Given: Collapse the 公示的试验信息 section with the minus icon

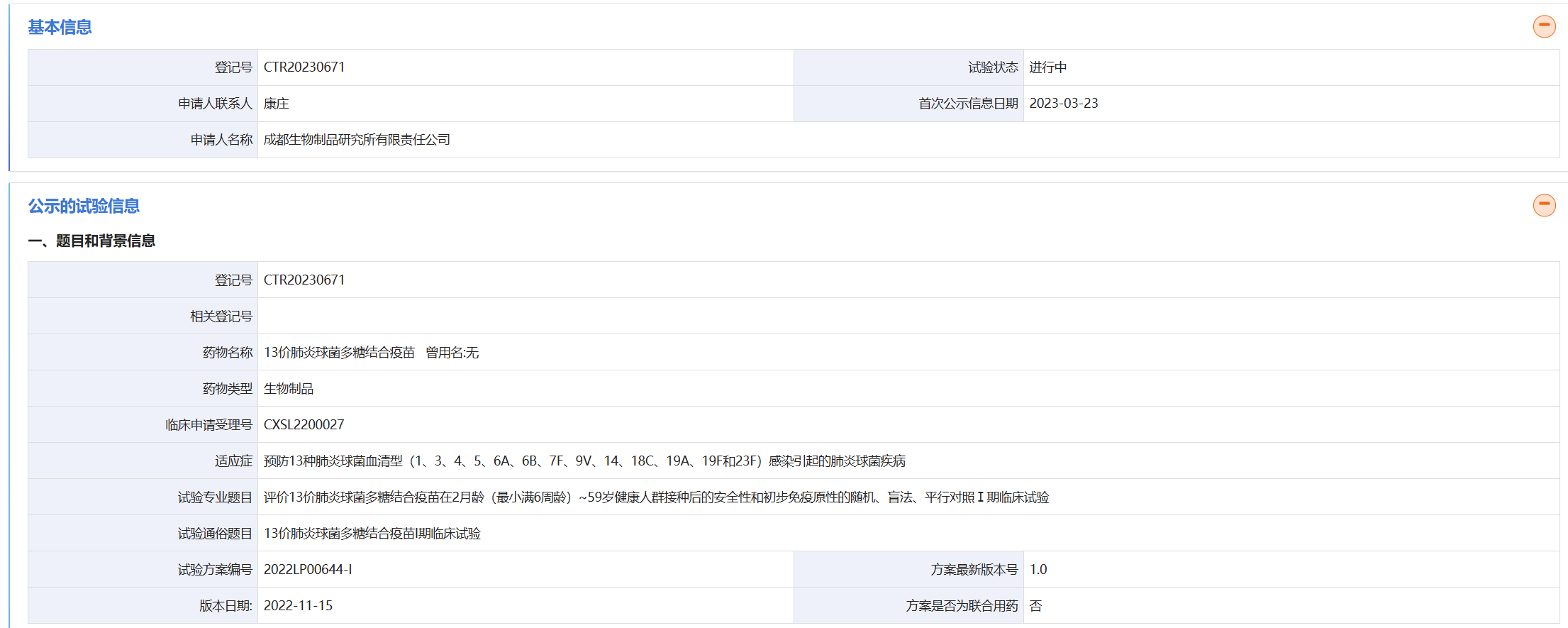Looking at the screenshot, I should 1544,205.
